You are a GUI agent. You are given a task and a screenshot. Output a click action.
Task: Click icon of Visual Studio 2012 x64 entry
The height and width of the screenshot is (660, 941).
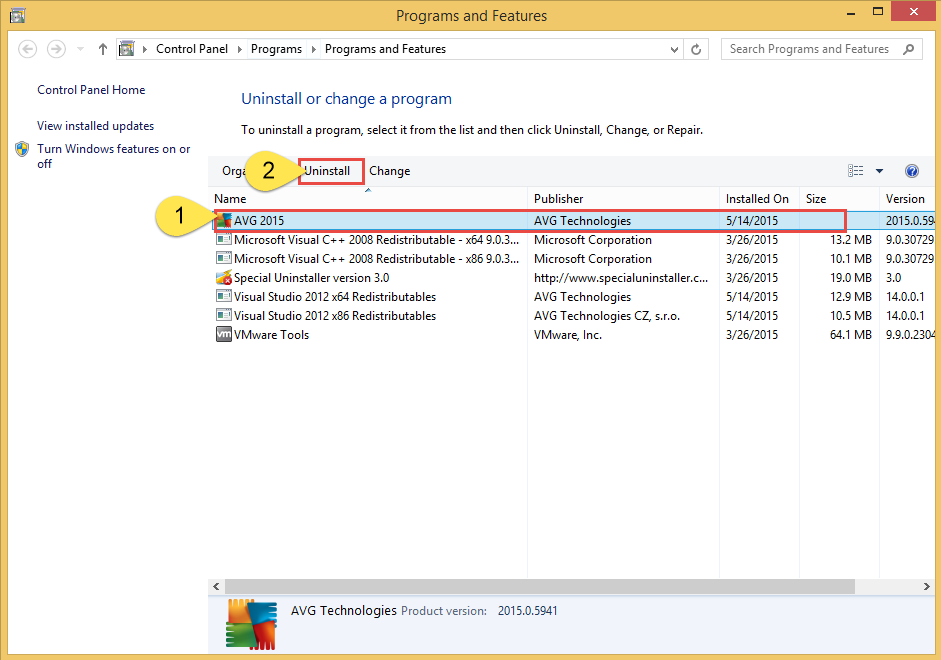[224, 297]
